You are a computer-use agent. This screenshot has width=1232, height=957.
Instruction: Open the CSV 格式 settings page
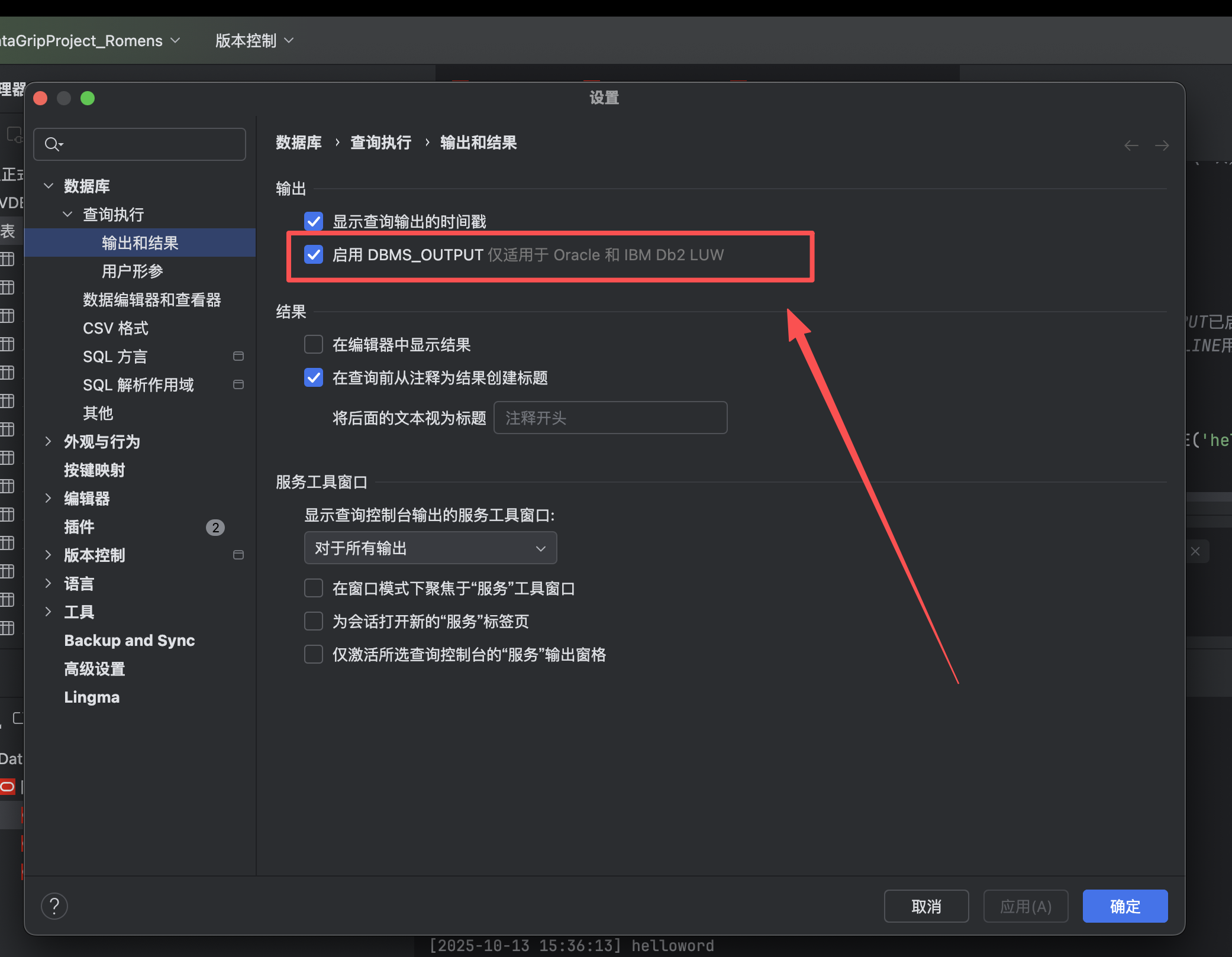point(115,328)
